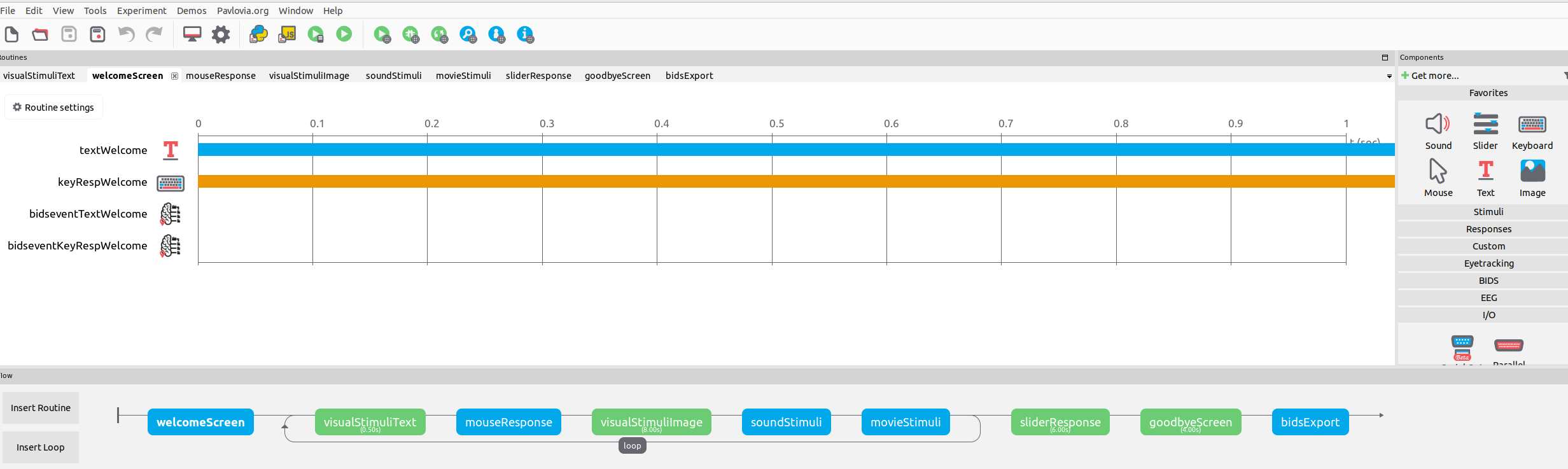This screenshot has width=1568, height=469.
Task: Open an existing experiment via folder icon
Action: [40, 34]
